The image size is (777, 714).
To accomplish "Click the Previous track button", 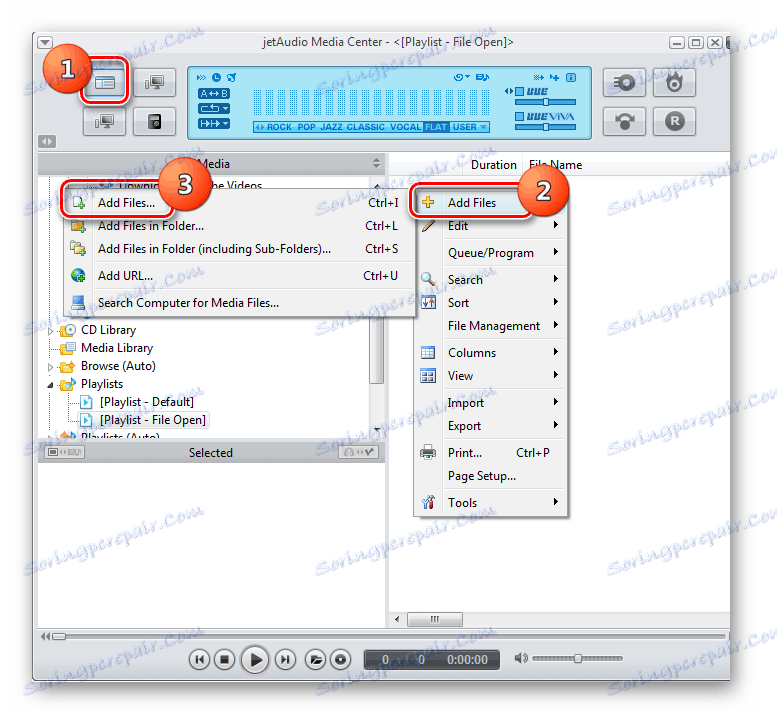I will (x=199, y=659).
